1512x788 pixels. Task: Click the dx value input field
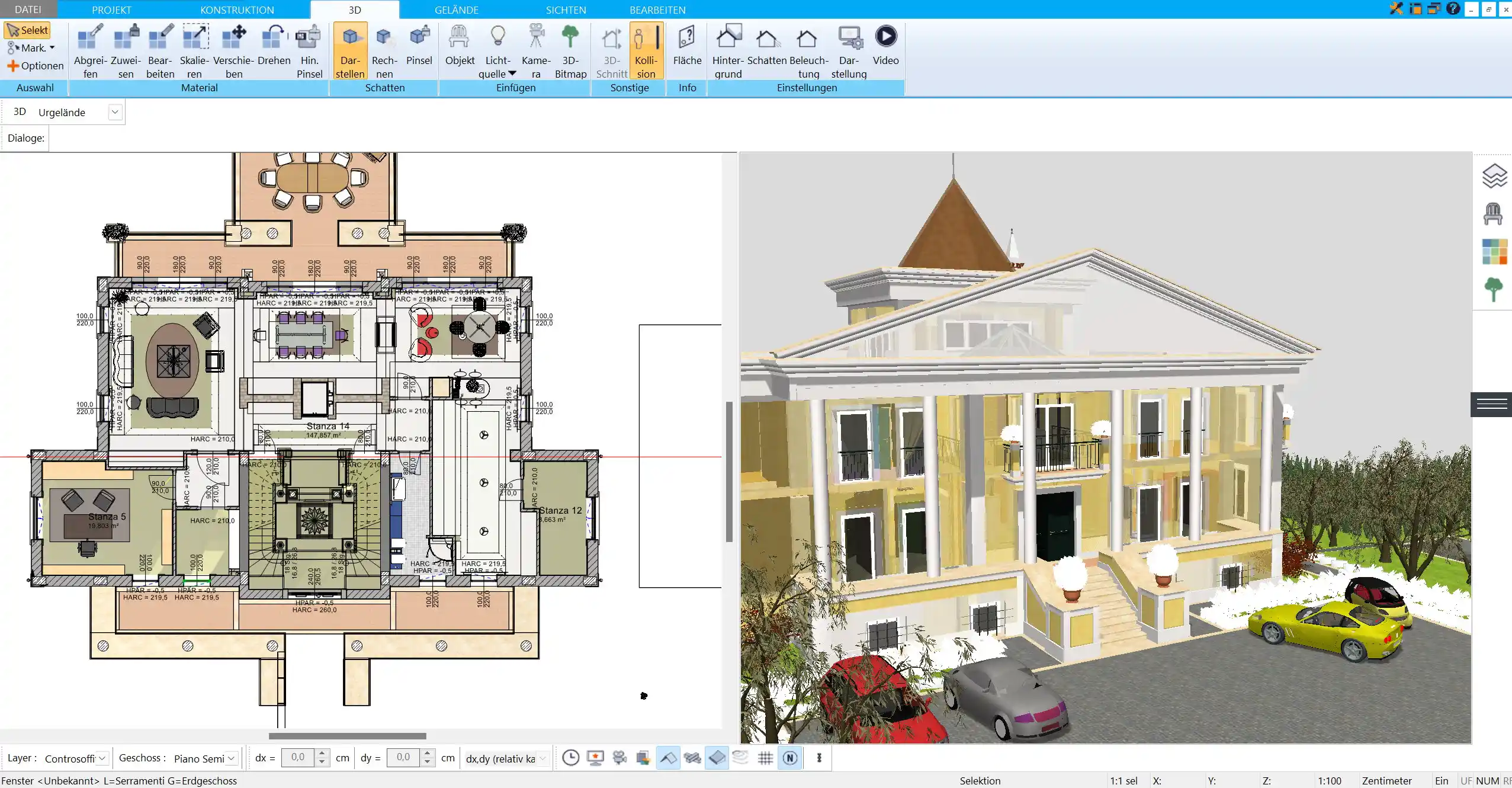click(298, 758)
